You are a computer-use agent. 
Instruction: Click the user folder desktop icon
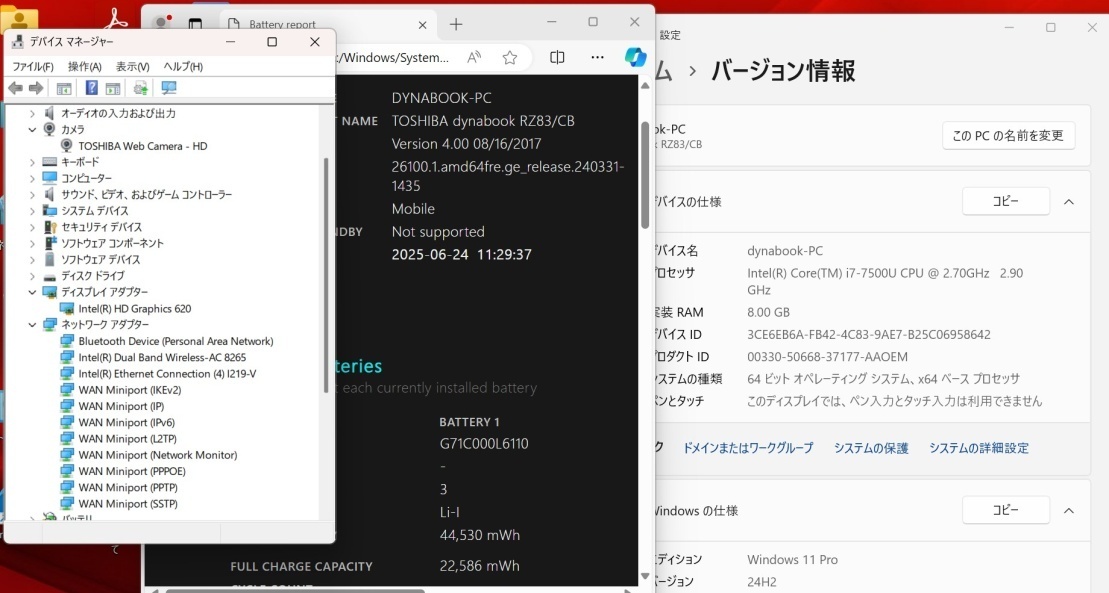tap(19, 18)
